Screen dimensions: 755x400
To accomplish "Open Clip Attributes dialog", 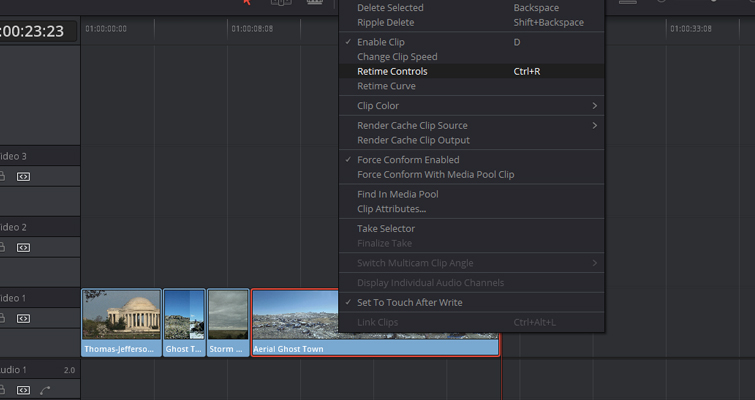I will [x=391, y=209].
